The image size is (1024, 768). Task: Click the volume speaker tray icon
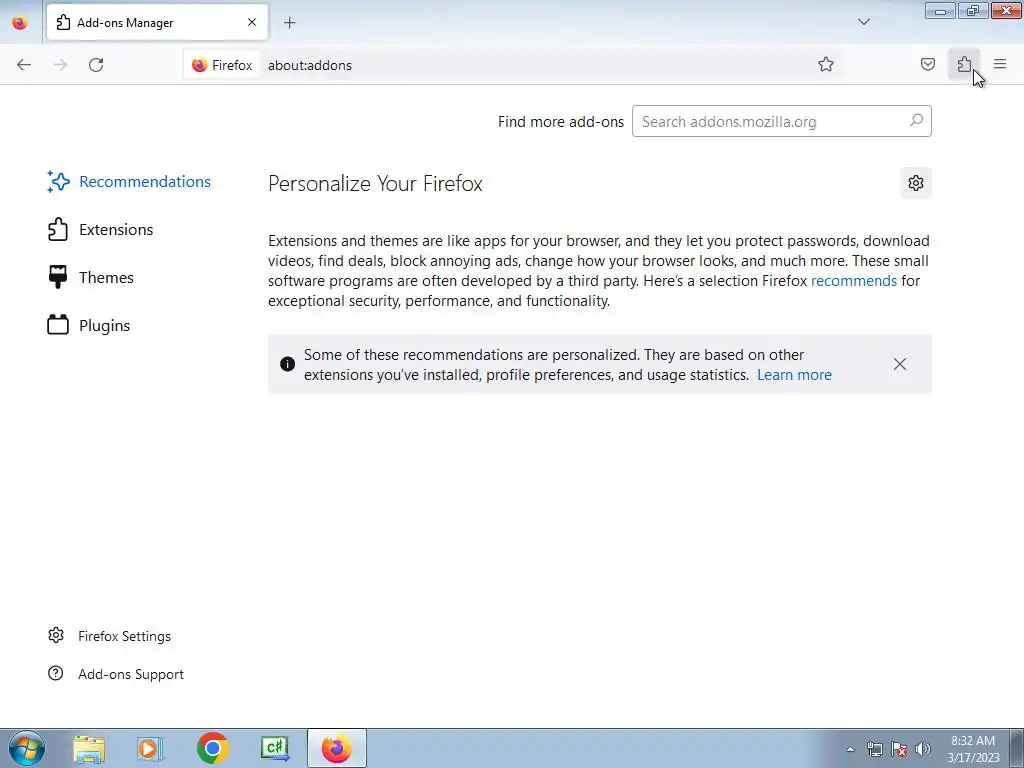[x=923, y=749]
